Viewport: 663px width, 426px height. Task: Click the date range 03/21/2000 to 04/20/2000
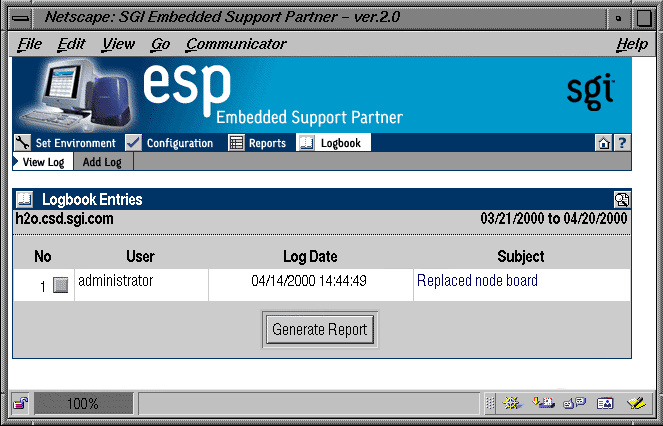[x=553, y=218]
